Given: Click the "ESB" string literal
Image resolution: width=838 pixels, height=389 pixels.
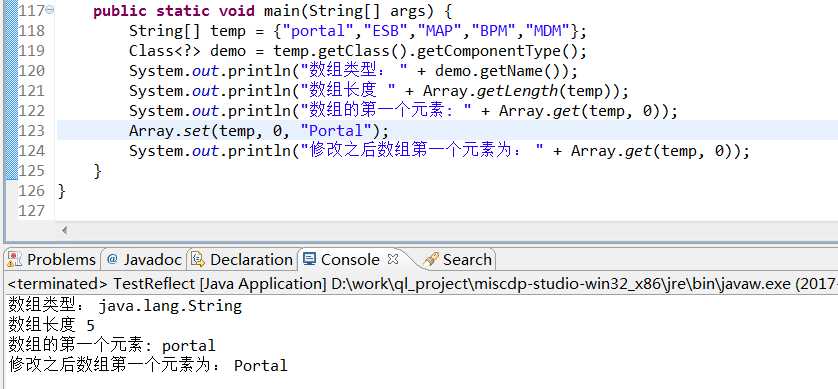Looking at the screenshot, I should (386, 31).
